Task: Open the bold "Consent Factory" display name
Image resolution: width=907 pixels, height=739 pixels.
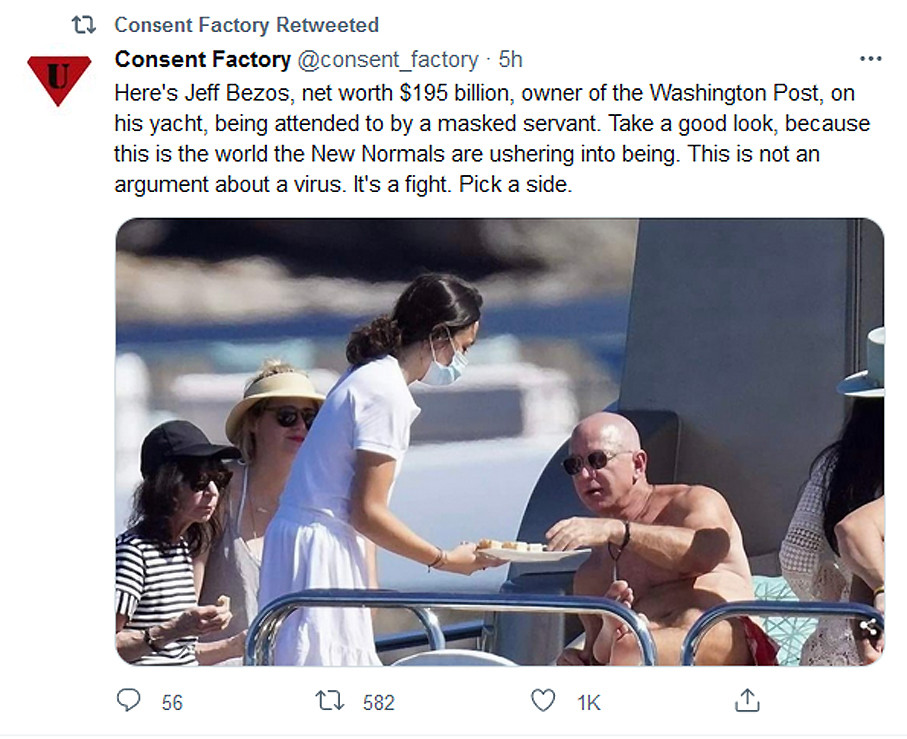Action: pyautogui.click(x=202, y=60)
